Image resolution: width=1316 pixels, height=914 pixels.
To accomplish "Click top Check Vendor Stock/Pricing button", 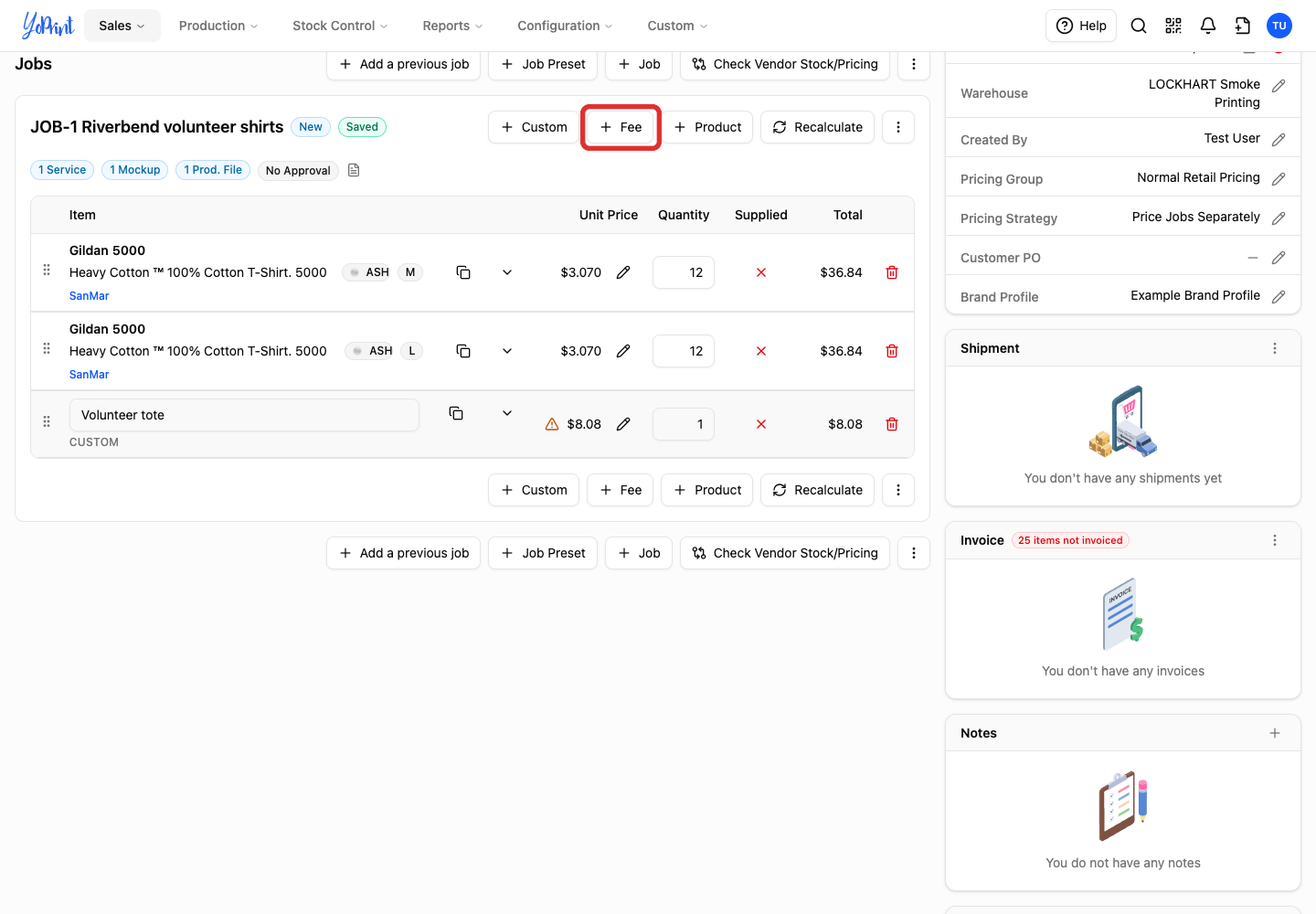I will (785, 64).
